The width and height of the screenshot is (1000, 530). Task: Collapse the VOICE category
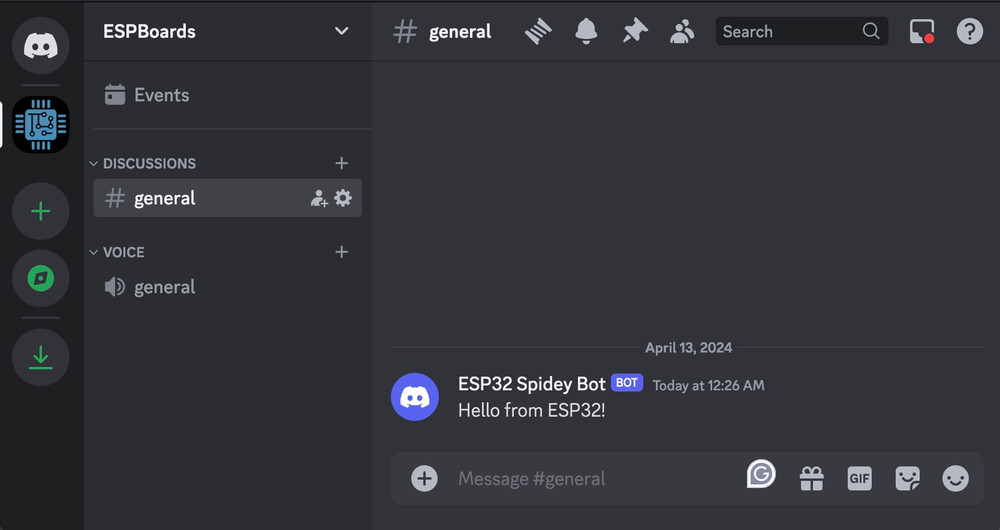(x=123, y=252)
